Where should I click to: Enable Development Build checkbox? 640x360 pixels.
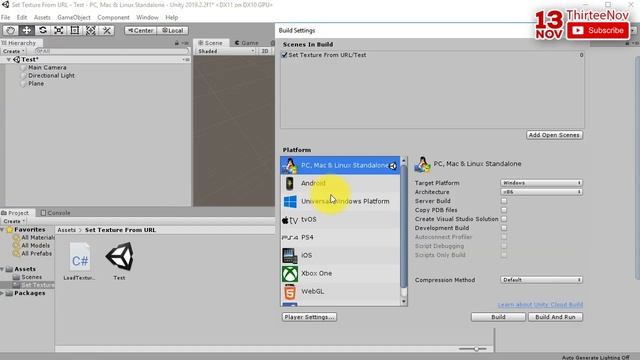504,228
